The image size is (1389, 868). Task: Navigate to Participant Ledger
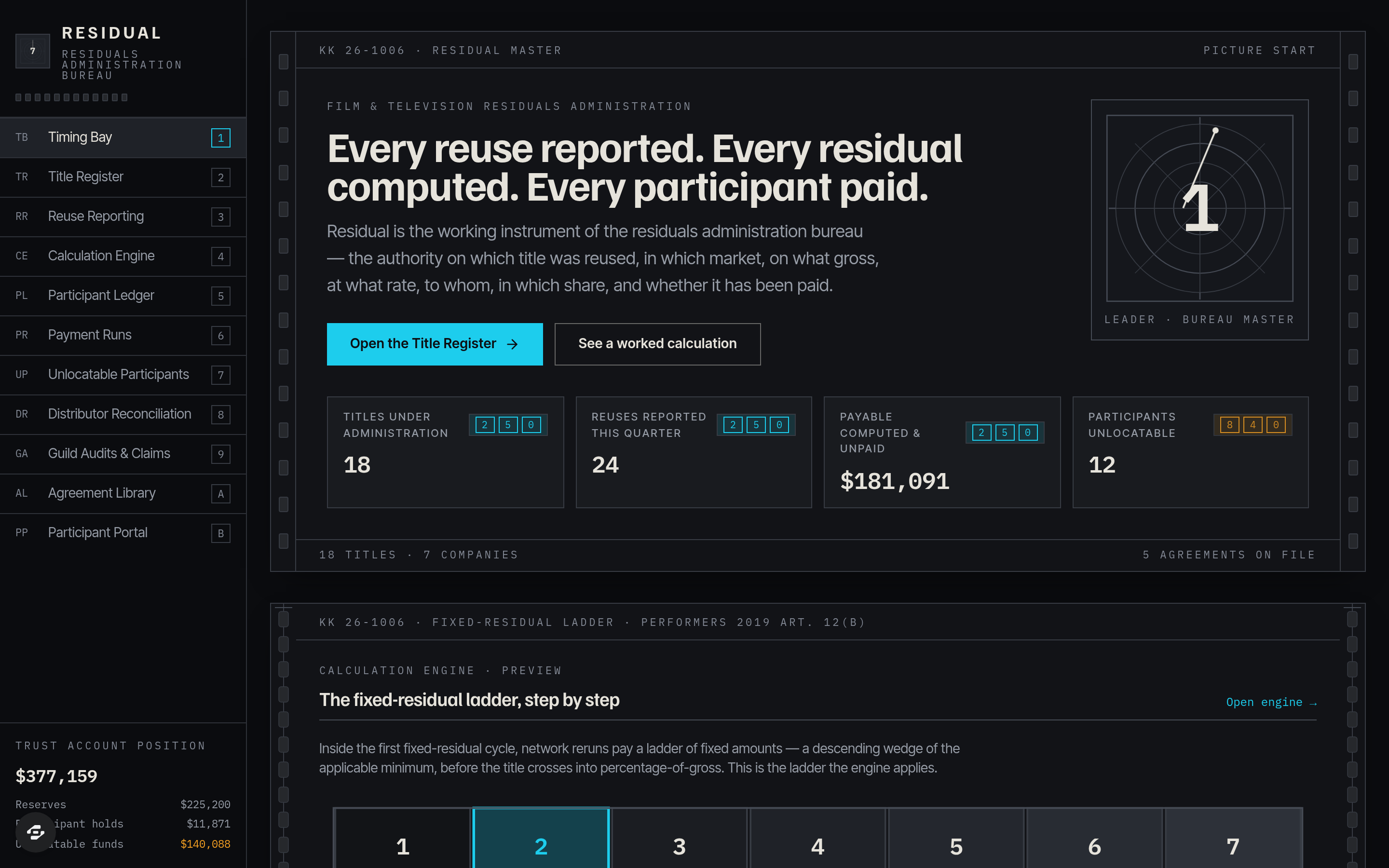click(123, 296)
